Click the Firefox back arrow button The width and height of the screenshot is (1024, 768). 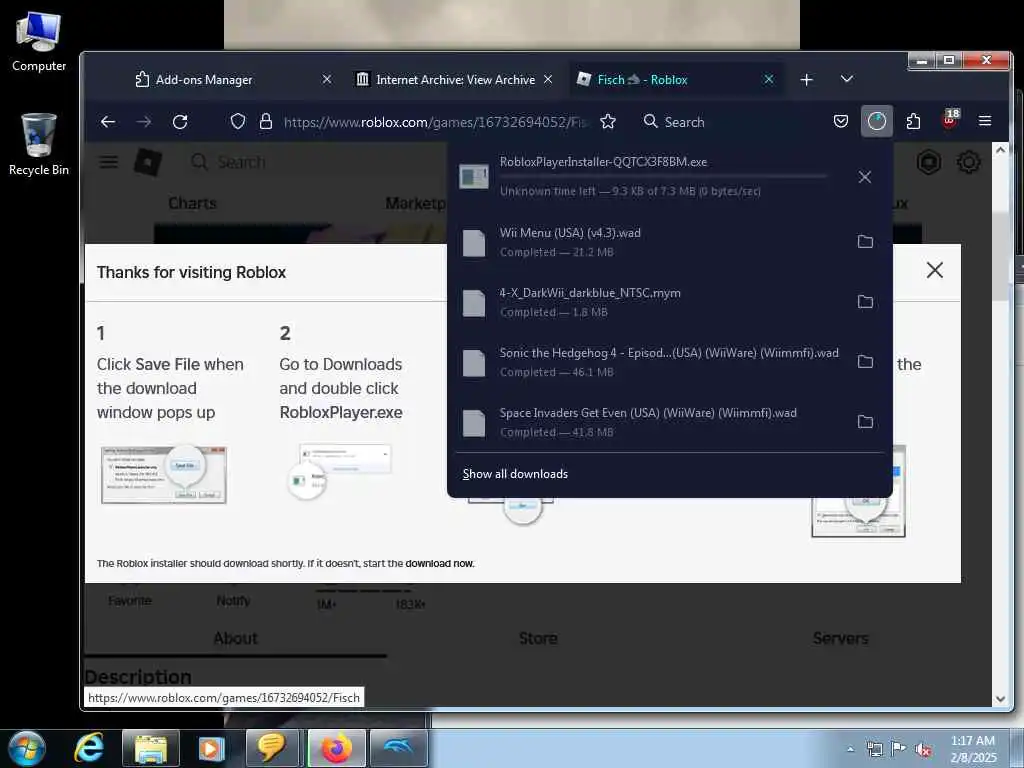(108, 121)
